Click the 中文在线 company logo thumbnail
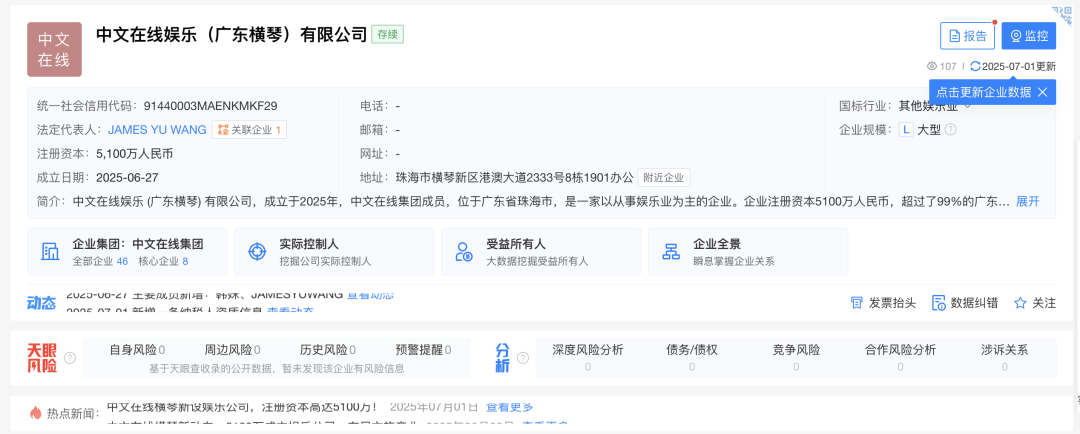The height and width of the screenshot is (434, 1080). pyautogui.click(x=54, y=49)
